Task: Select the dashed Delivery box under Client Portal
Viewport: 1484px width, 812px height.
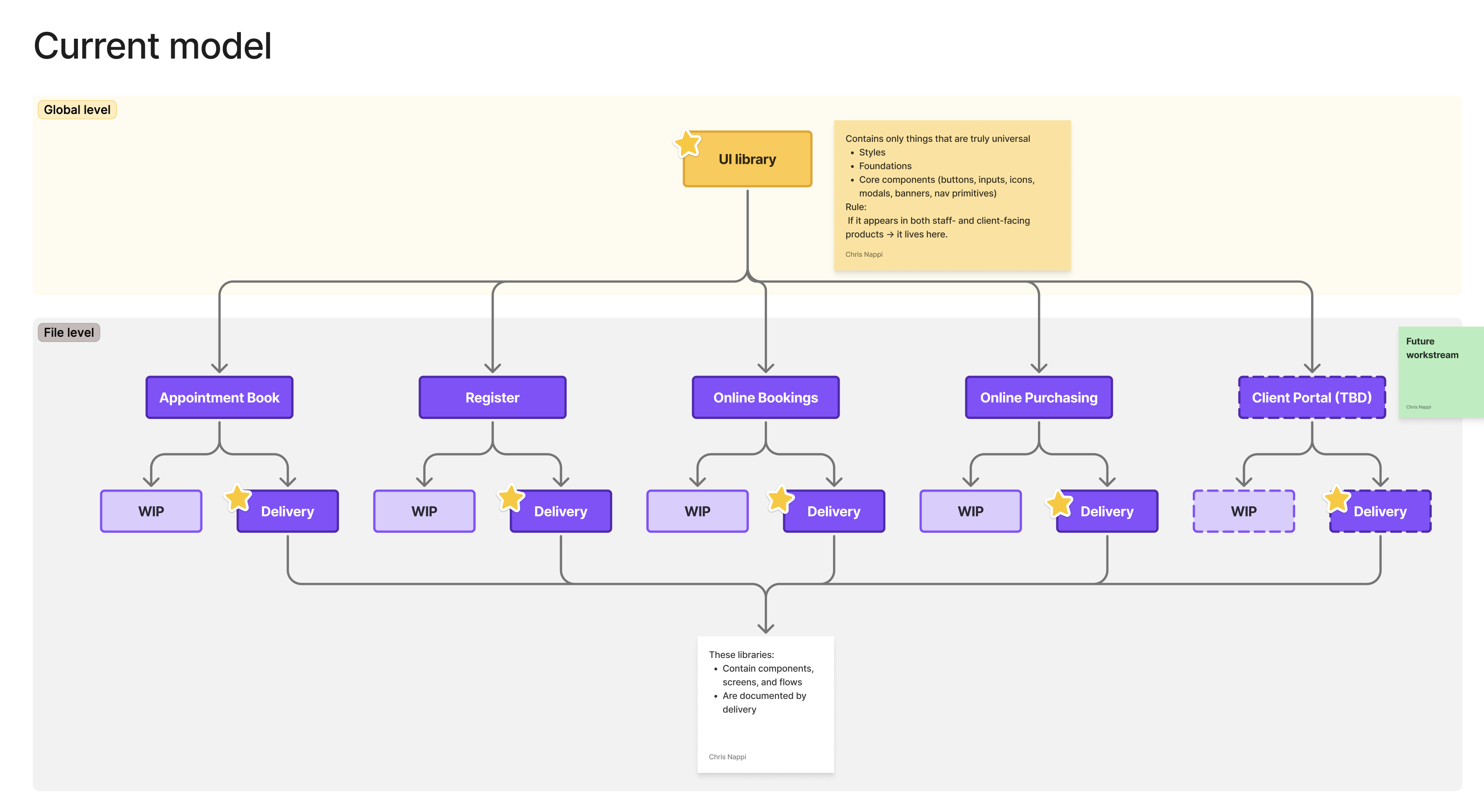Action: coord(1380,511)
